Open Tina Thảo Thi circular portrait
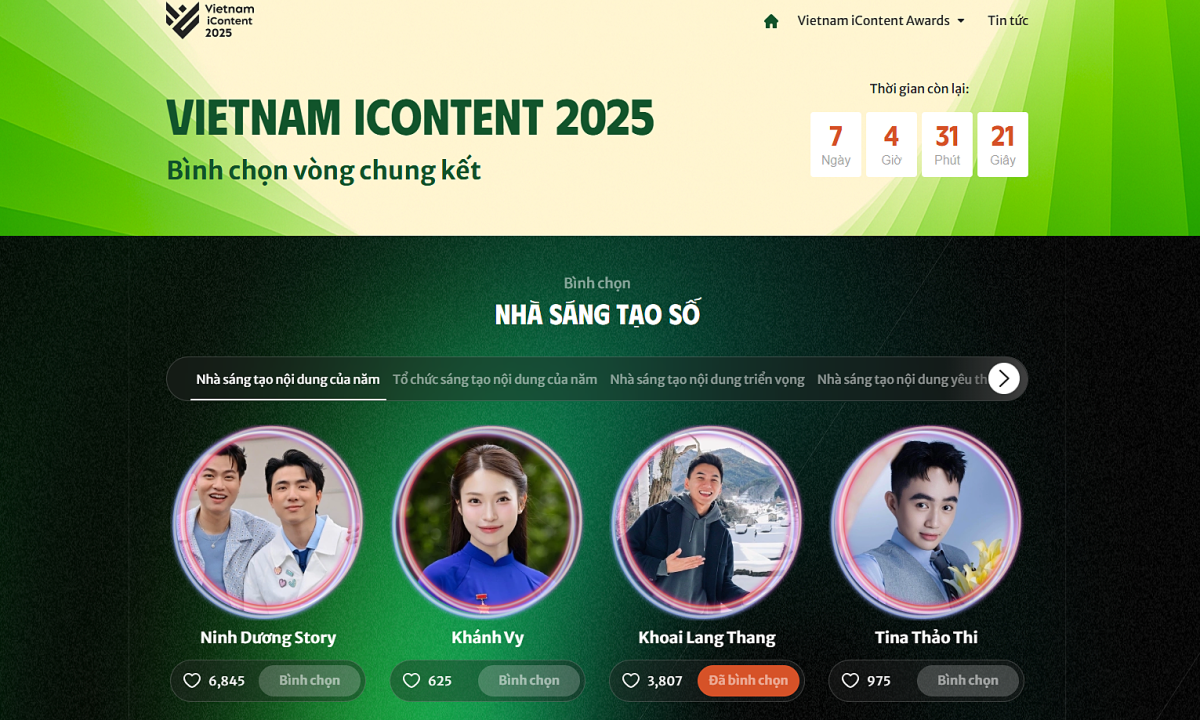The width and height of the screenshot is (1200, 720). pyautogui.click(x=926, y=521)
